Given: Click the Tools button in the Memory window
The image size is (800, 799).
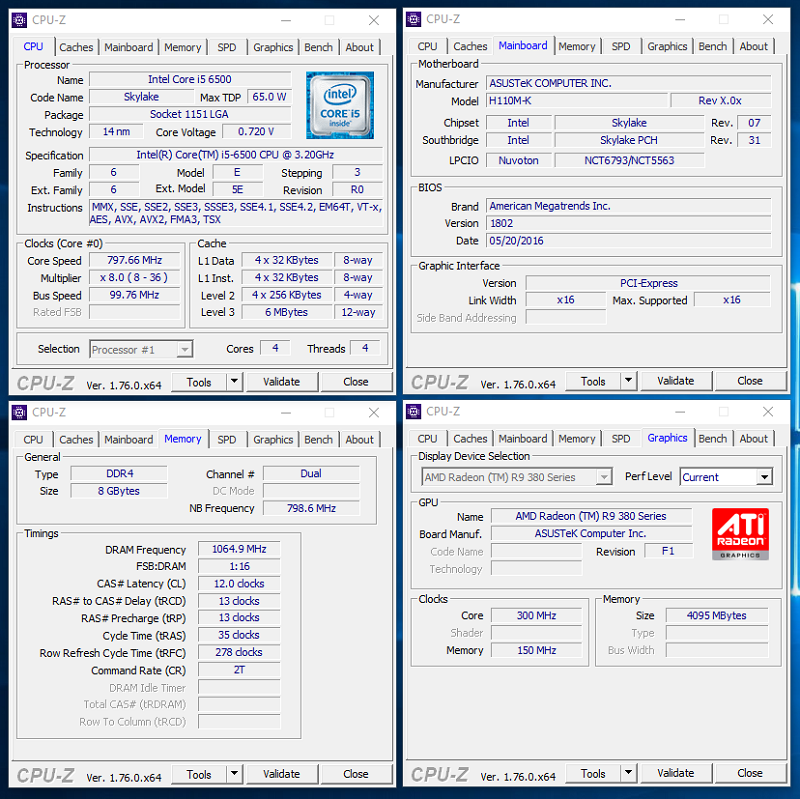Looking at the screenshot, I should tap(199, 774).
